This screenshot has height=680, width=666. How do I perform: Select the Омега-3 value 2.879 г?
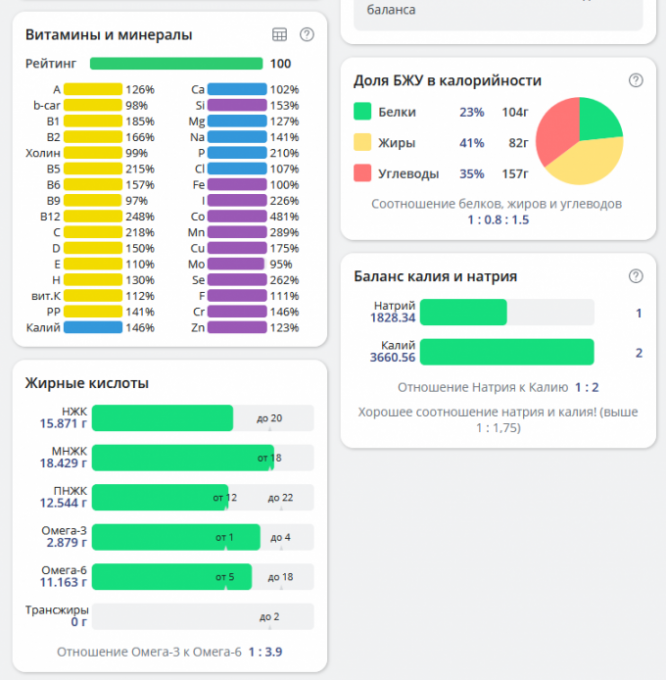64,543
